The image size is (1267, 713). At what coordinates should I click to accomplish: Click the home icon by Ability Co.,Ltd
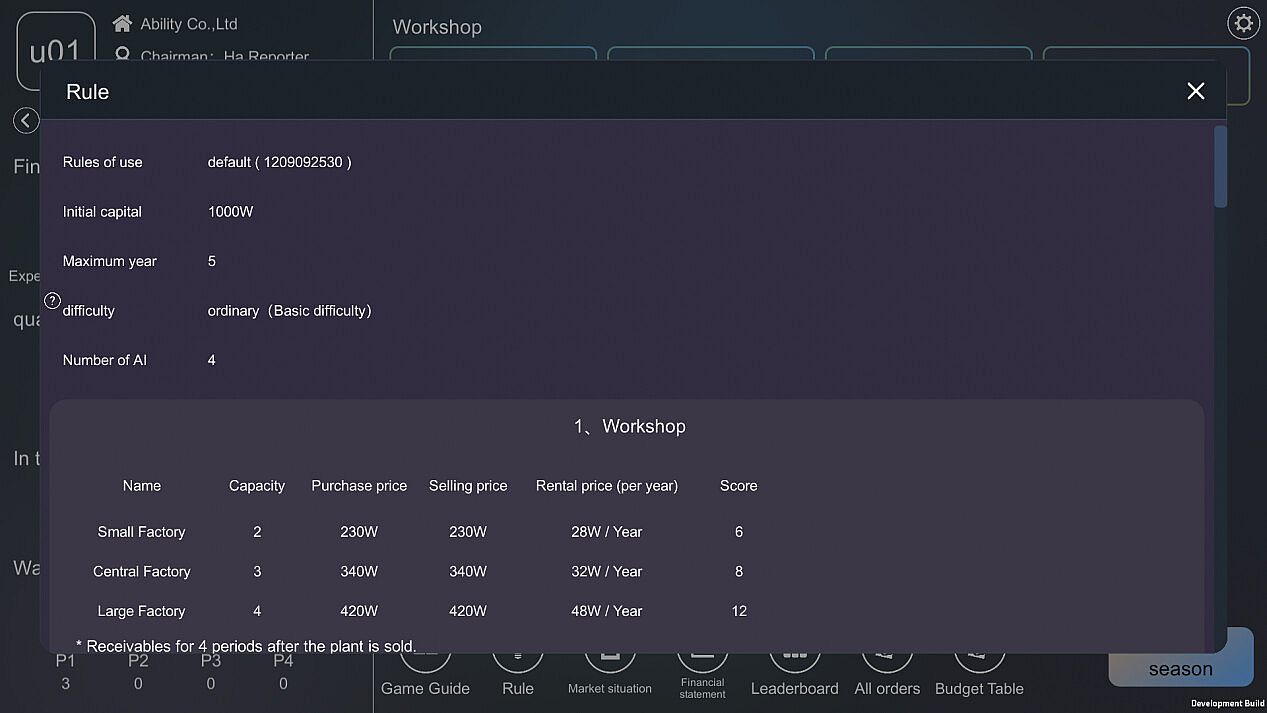click(122, 23)
